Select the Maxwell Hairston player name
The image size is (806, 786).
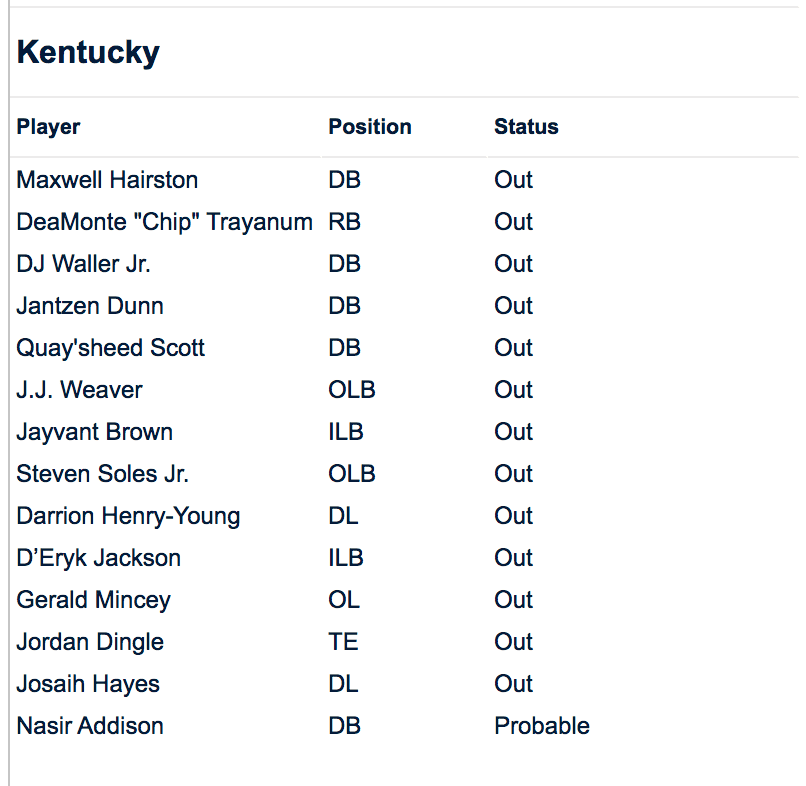click(107, 180)
